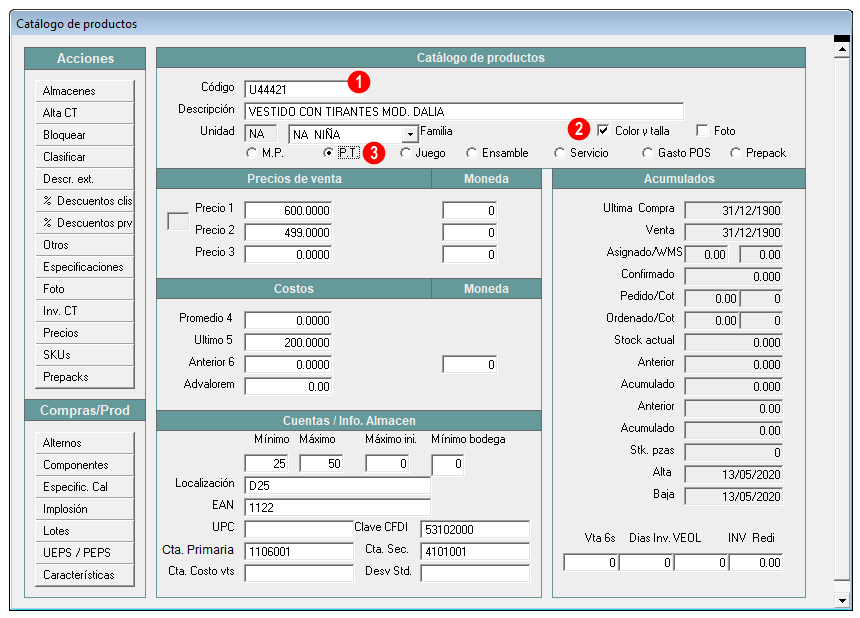Uncheck the Color y talla checkbox
Viewport: 860px width, 618px height.
(x=603, y=131)
